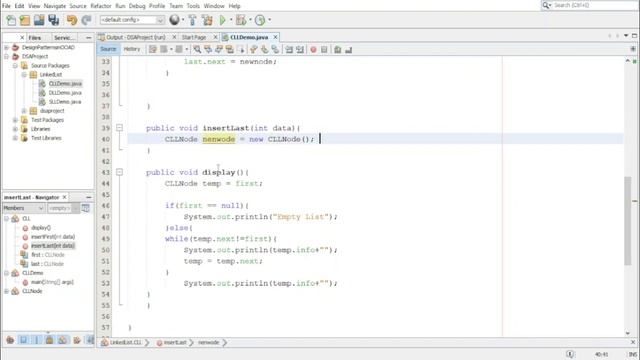The image size is (640, 360).
Task: Collapse the insertLast method code fold
Action: [x=120, y=128]
